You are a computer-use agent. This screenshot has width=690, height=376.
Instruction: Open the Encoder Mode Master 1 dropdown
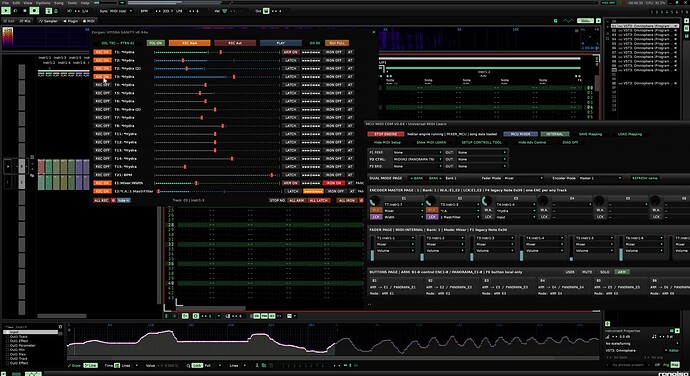(600, 178)
